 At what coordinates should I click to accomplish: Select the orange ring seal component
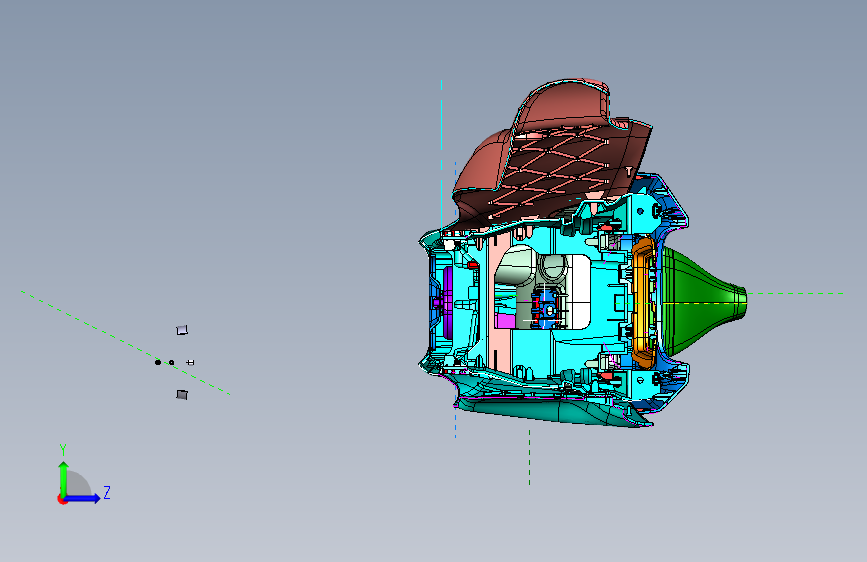click(x=643, y=303)
